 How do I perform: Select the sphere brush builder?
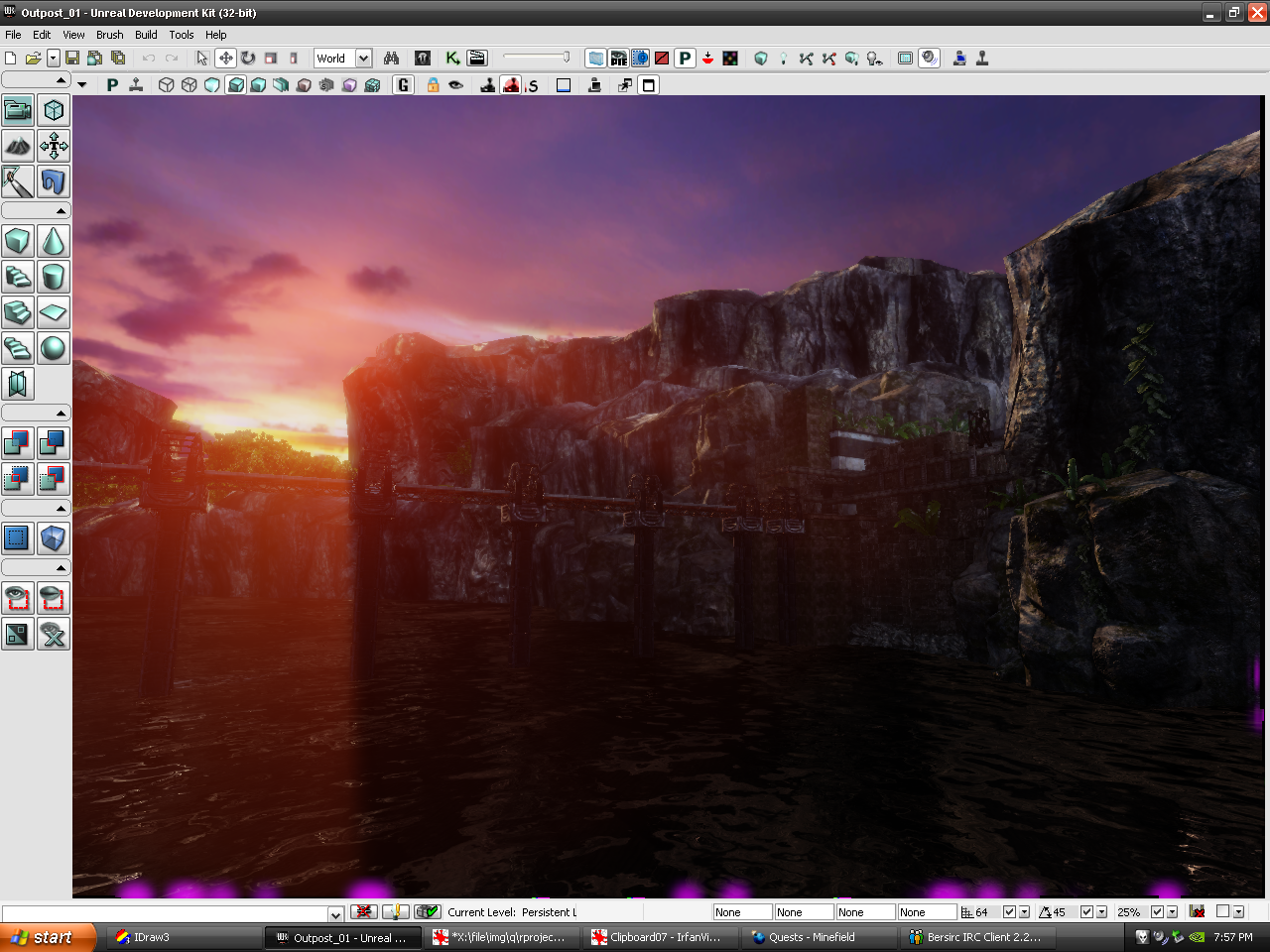tap(54, 348)
